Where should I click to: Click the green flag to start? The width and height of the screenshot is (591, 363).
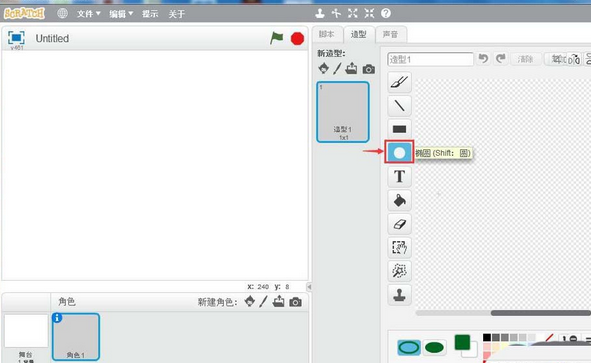[x=277, y=38]
